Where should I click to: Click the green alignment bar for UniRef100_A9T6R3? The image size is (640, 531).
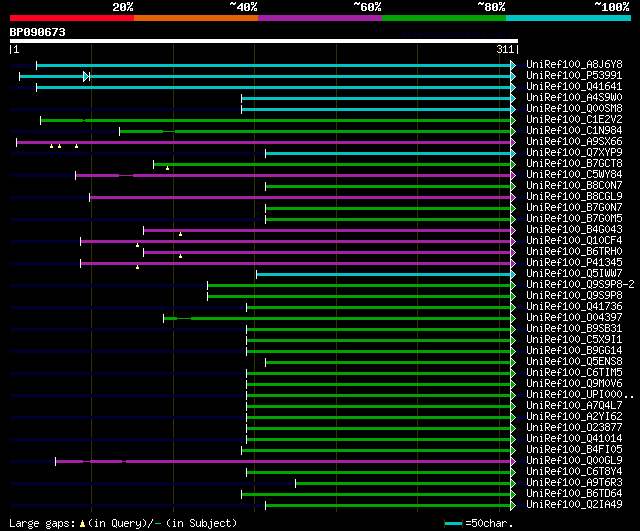pos(403,484)
